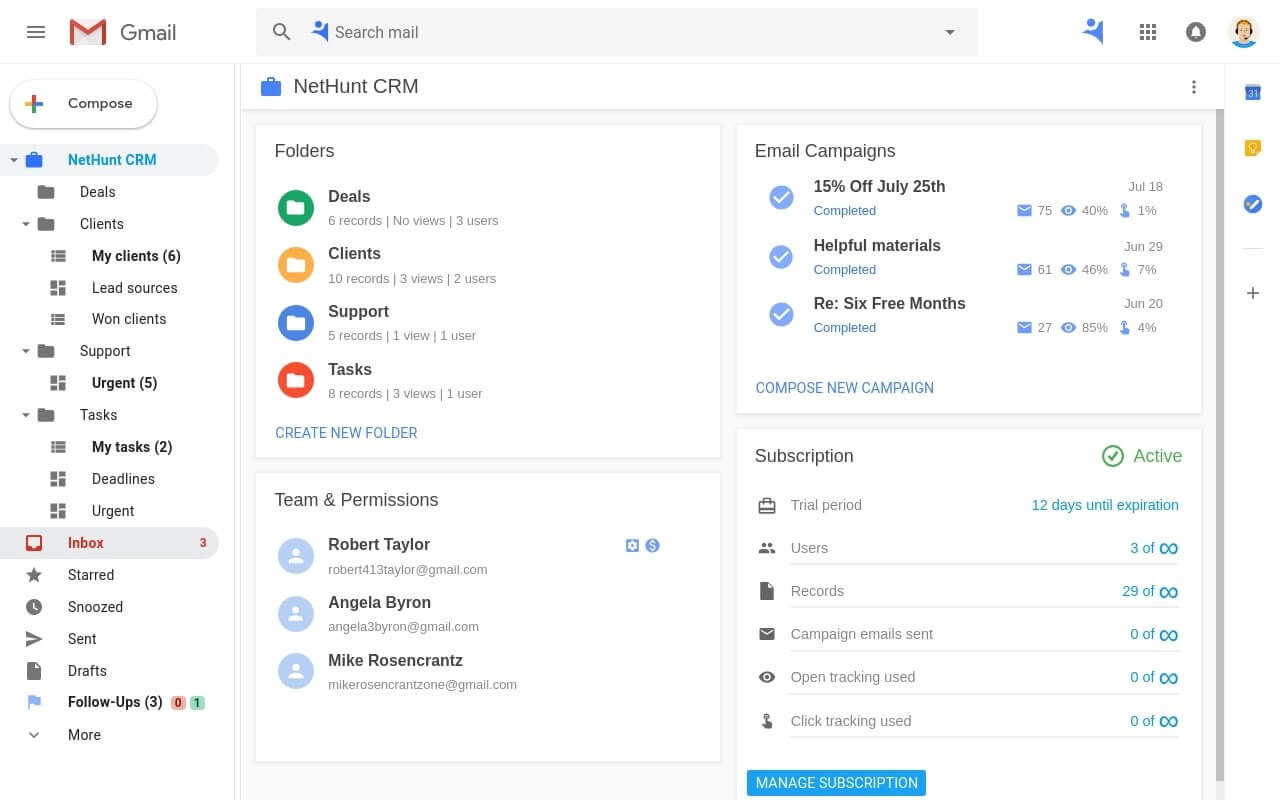Open Deadlines view under Tasks

[123, 479]
